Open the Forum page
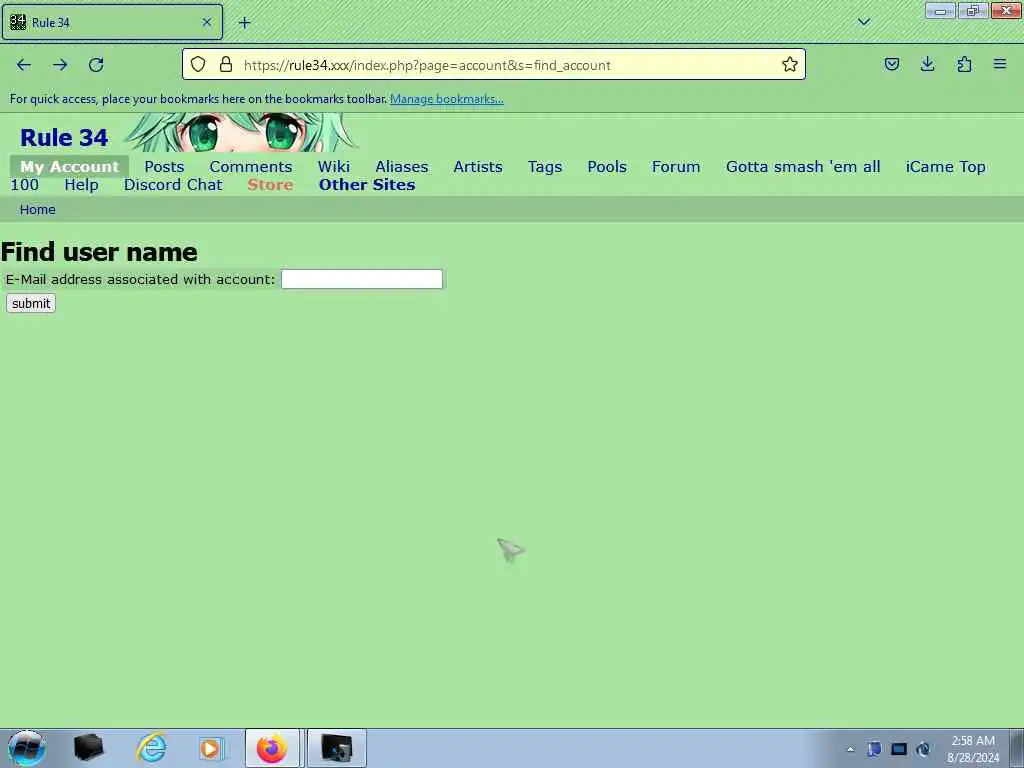The width and height of the screenshot is (1024, 768). pyautogui.click(x=676, y=167)
